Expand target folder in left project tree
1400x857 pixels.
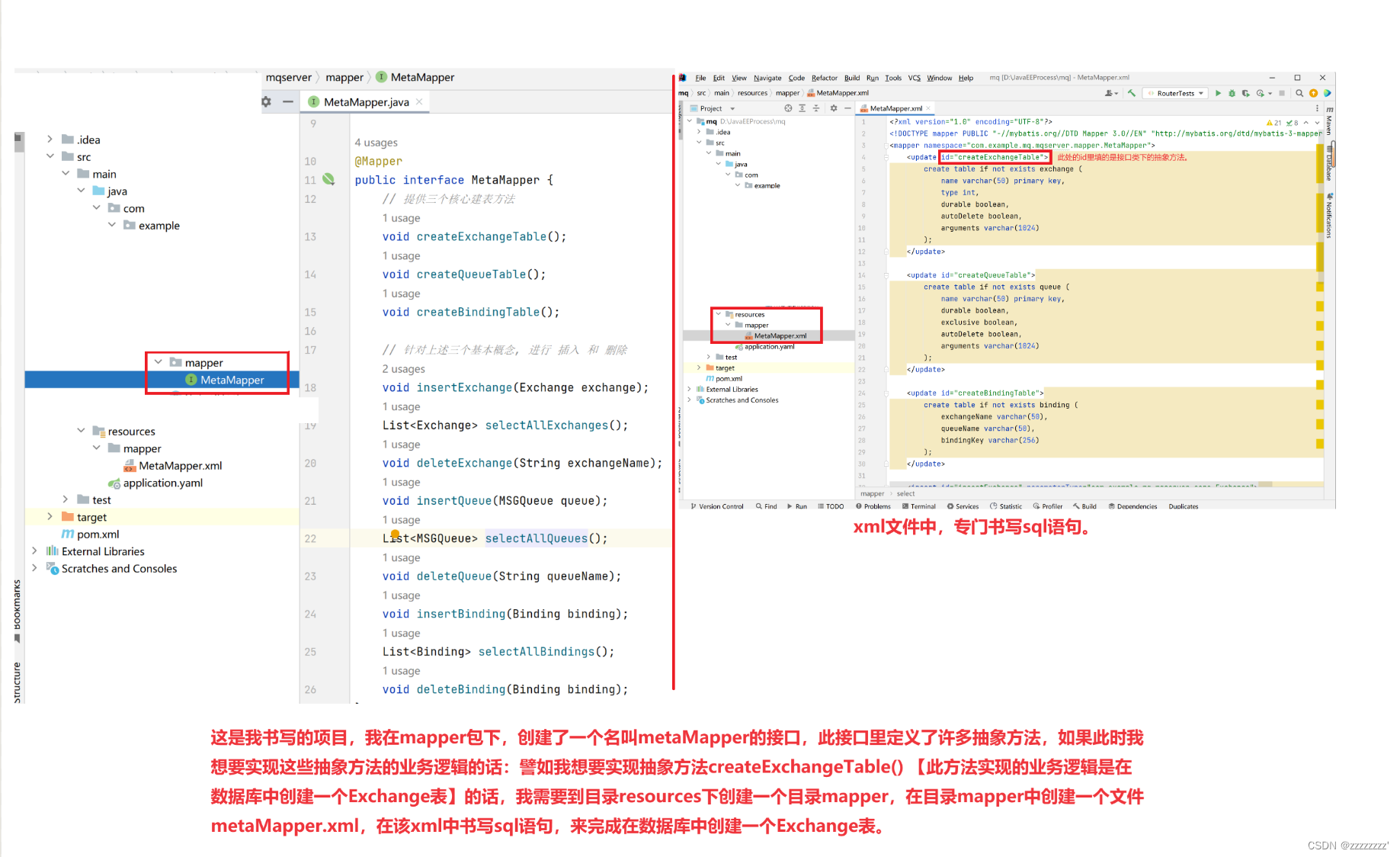coord(50,516)
